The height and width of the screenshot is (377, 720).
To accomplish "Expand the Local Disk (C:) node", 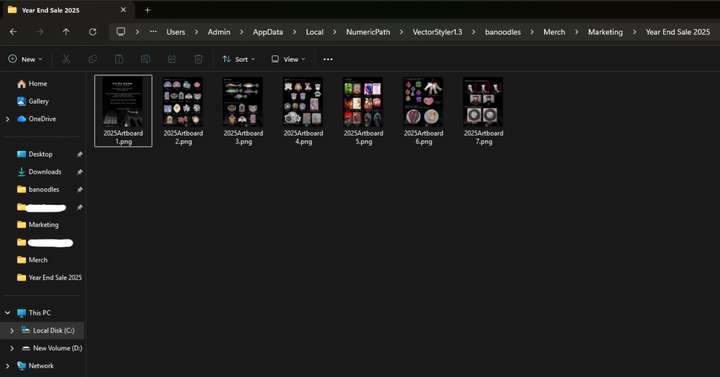I will pos(12,331).
